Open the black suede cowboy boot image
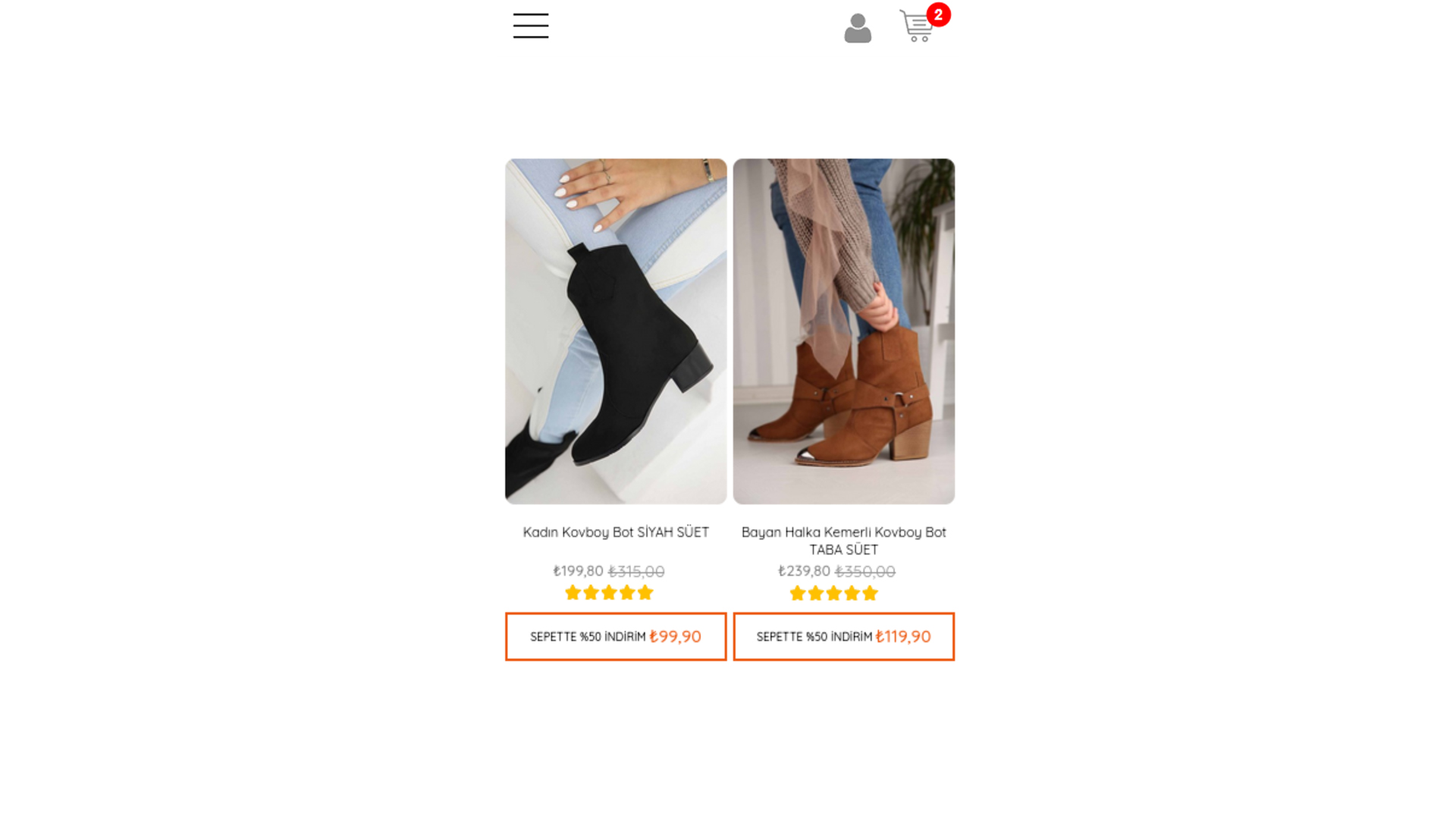Image resolution: width=1456 pixels, height=819 pixels. [x=616, y=331]
